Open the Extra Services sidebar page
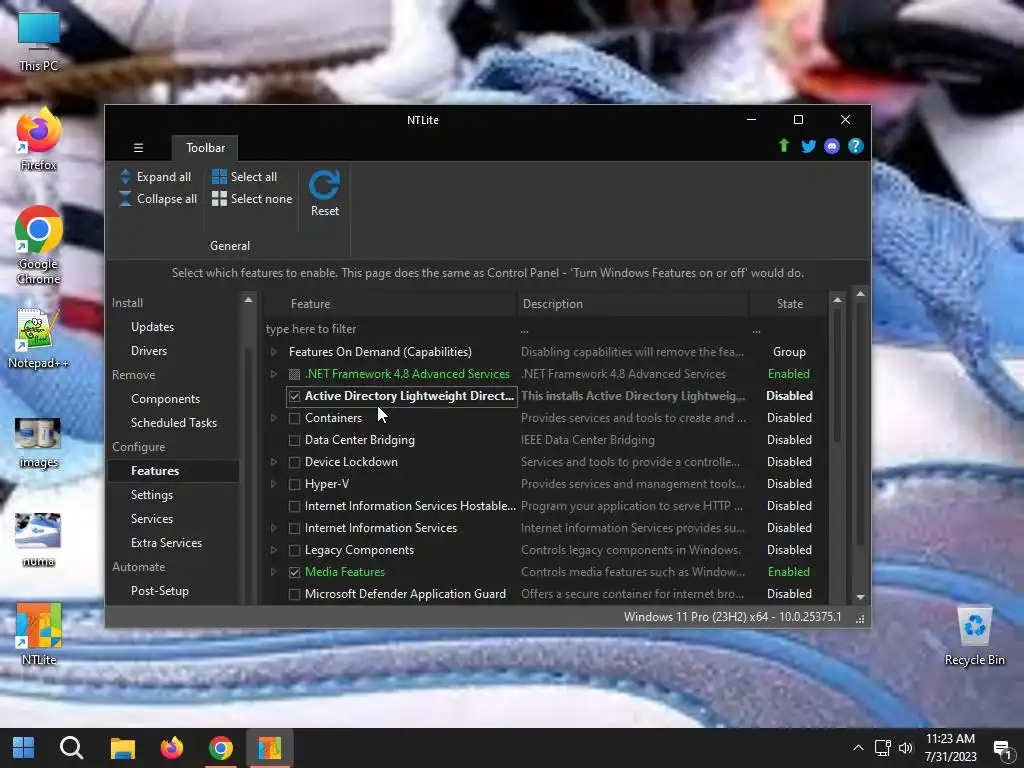1024x768 pixels. (167, 543)
